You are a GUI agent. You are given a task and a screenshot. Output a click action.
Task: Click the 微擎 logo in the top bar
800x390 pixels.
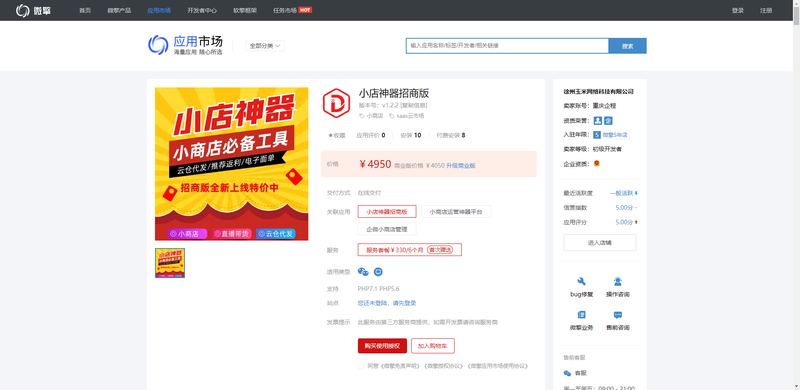pos(33,10)
